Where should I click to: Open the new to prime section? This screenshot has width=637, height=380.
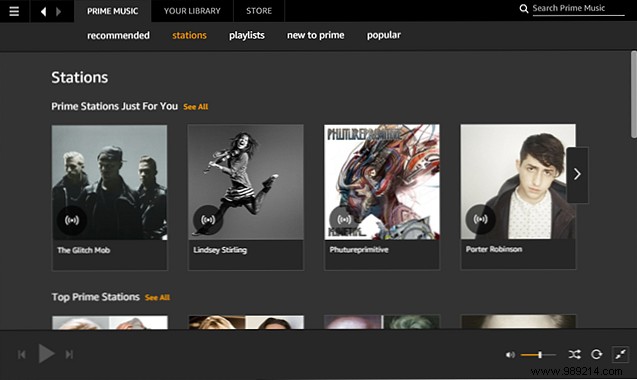[x=316, y=35]
